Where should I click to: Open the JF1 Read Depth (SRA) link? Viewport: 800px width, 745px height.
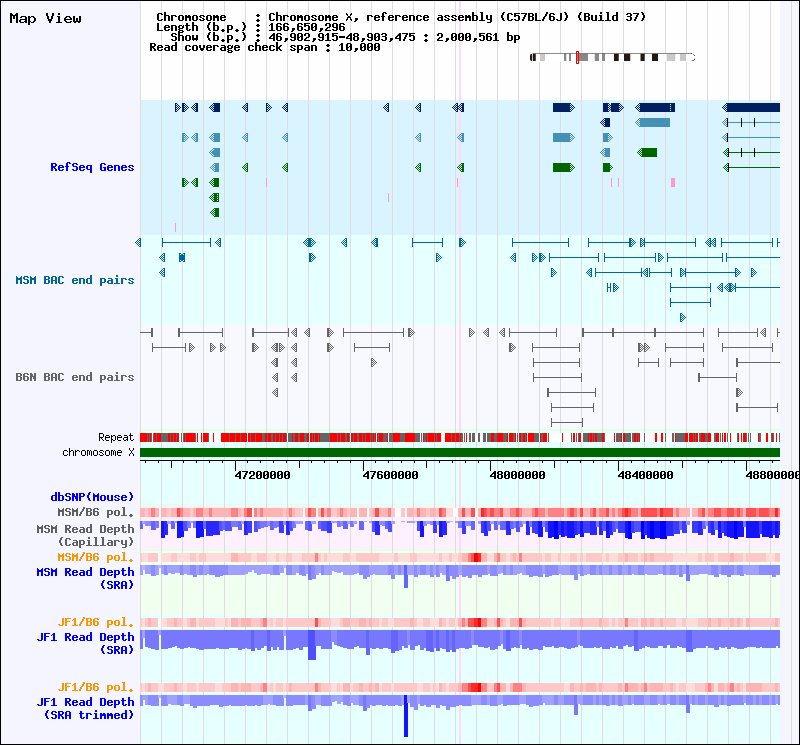click(x=85, y=643)
